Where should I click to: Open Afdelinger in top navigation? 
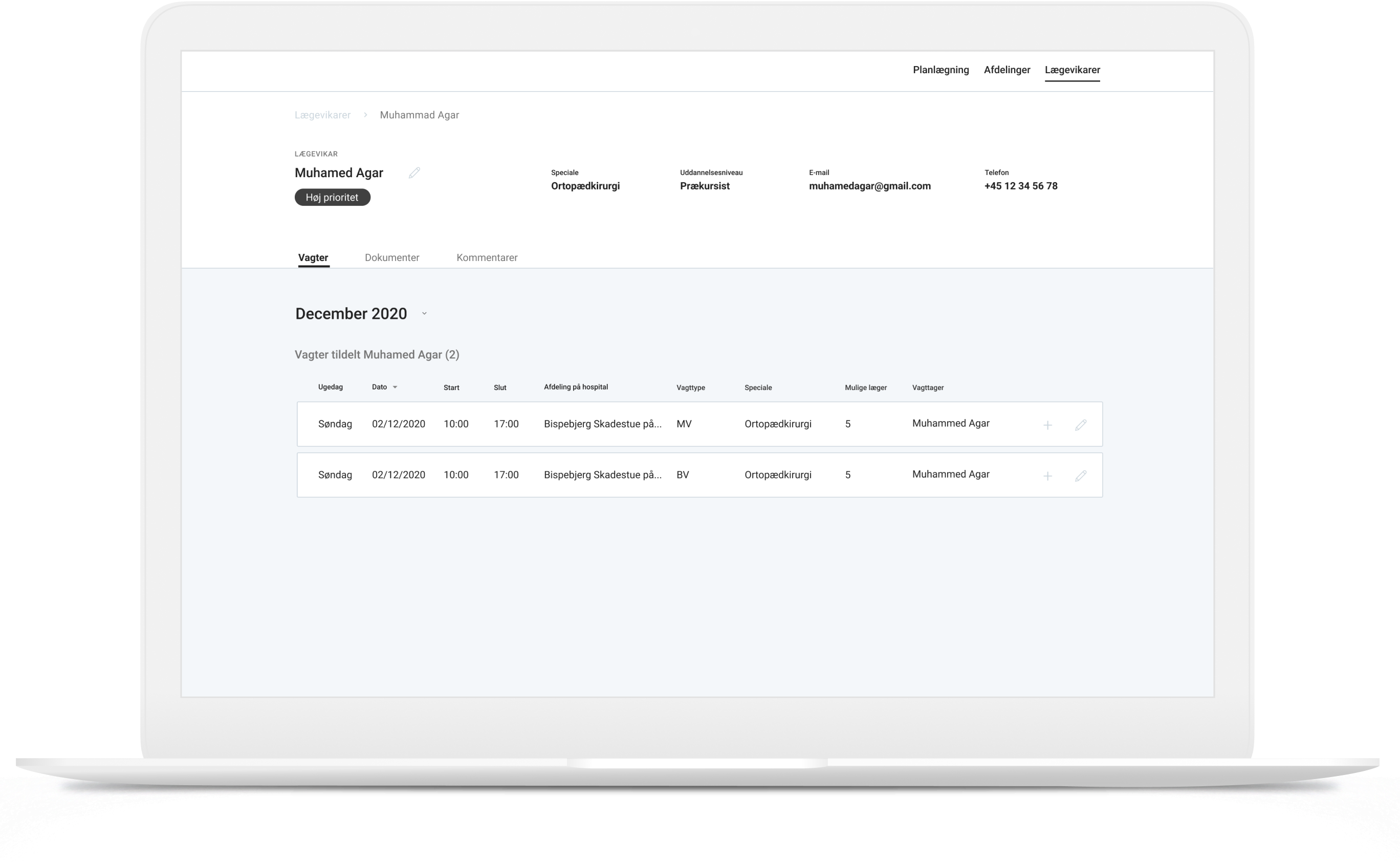click(1007, 70)
